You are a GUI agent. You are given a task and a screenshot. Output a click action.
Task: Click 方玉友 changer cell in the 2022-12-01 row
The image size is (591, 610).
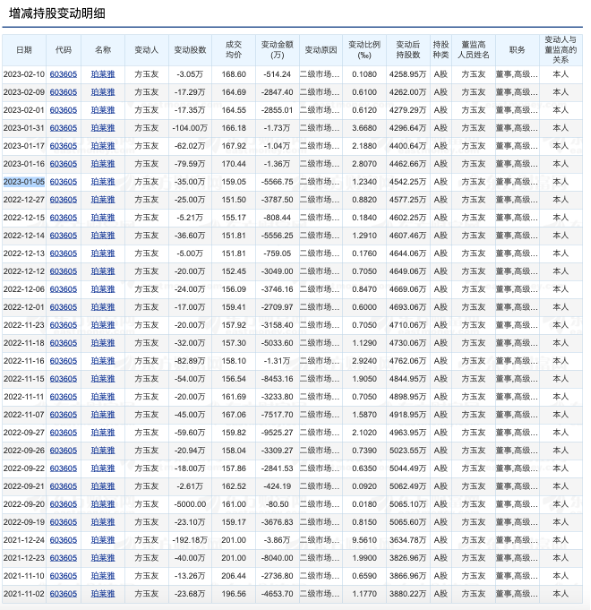tap(146, 307)
